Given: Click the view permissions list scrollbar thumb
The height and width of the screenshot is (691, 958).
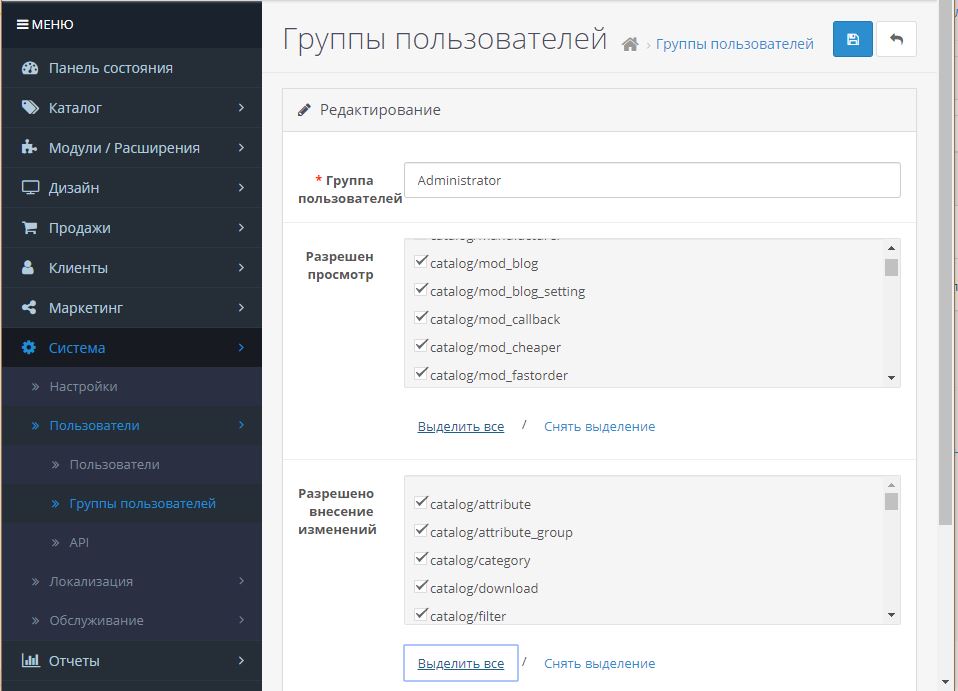Looking at the screenshot, I should click(x=891, y=268).
